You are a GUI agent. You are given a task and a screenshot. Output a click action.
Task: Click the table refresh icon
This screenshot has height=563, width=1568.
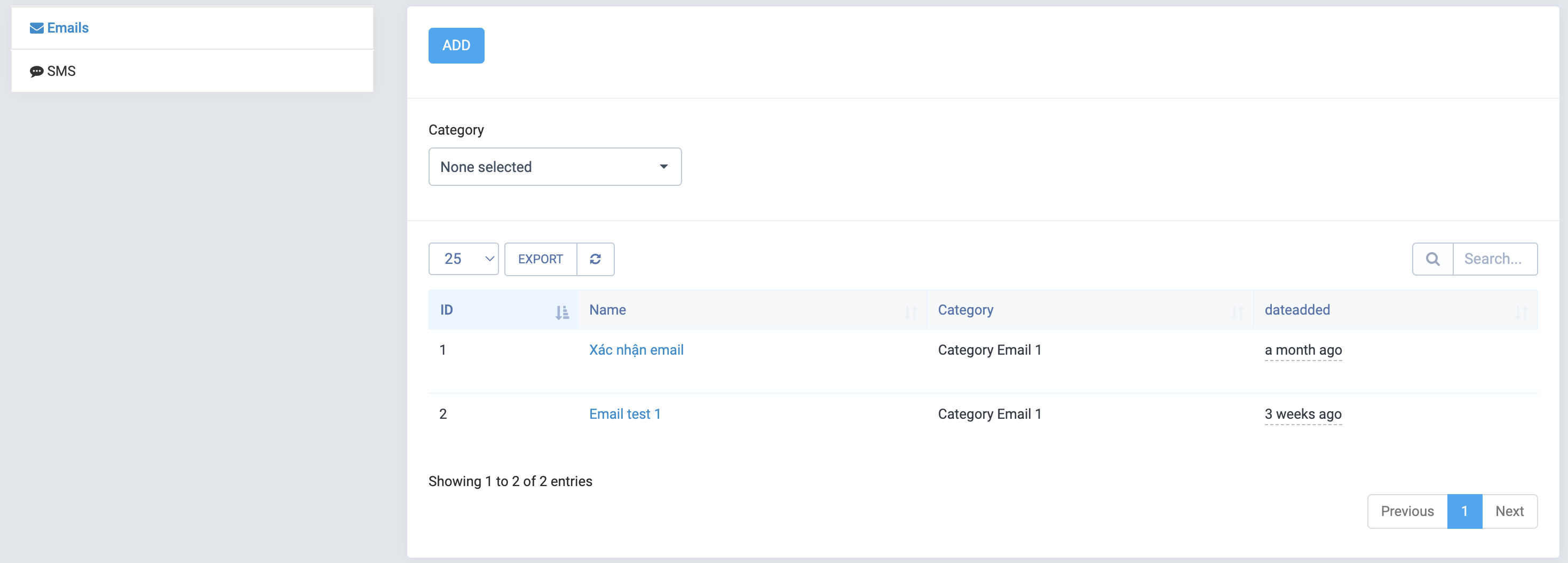coord(595,259)
